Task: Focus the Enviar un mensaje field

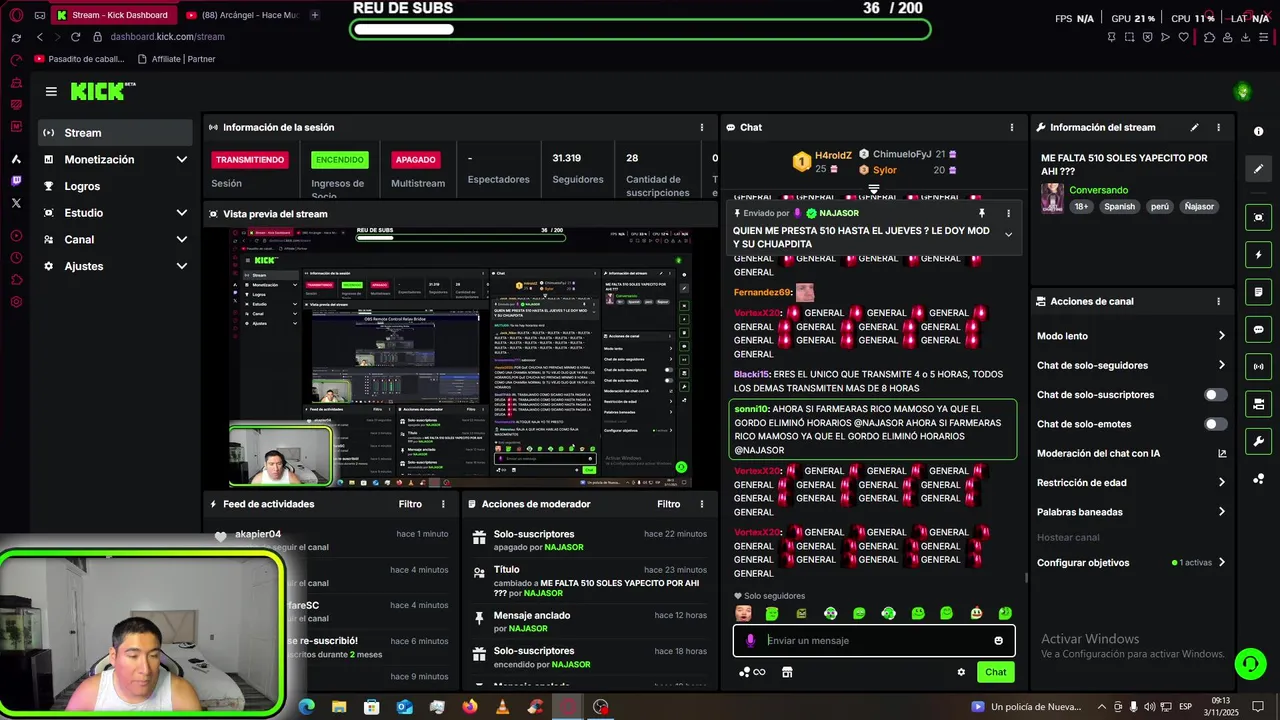Action: click(x=876, y=641)
